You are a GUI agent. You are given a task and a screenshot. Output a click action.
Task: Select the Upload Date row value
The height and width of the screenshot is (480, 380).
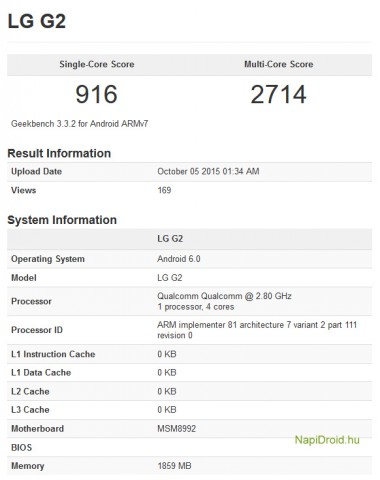click(208, 171)
